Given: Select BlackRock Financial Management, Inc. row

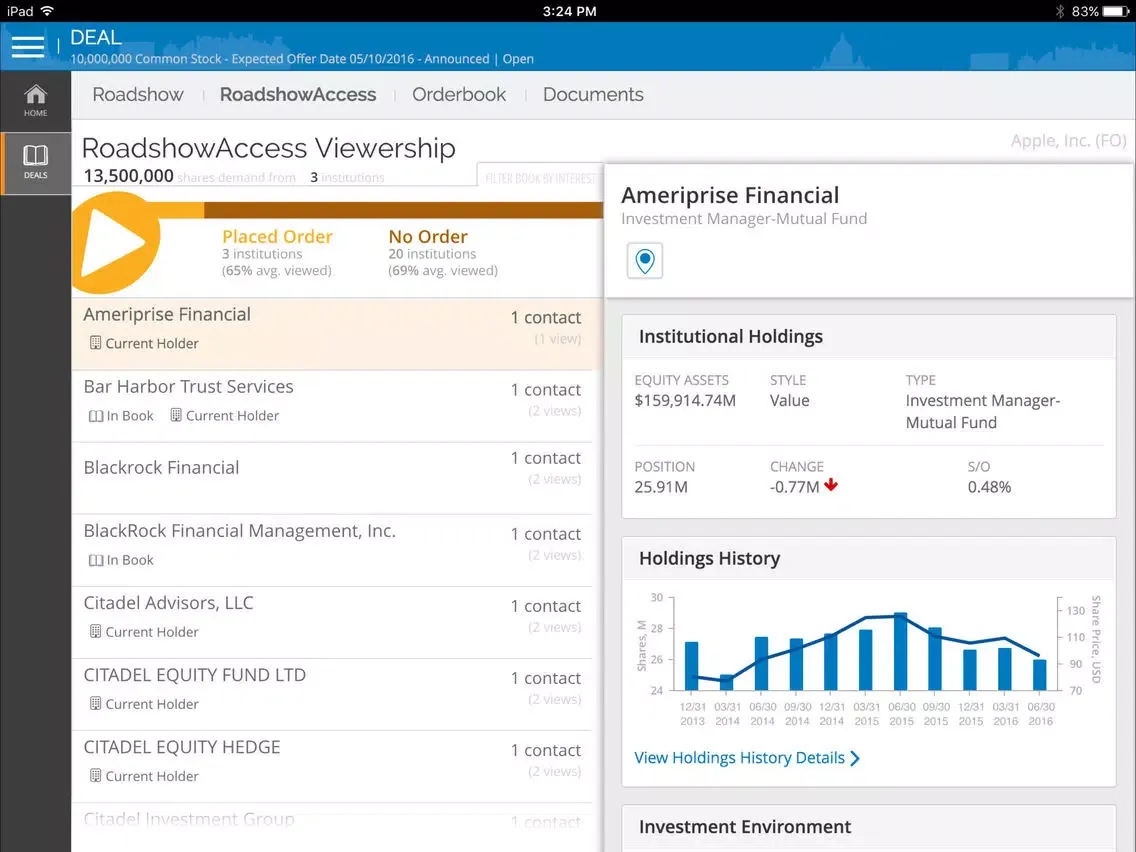Looking at the screenshot, I should tap(333, 551).
